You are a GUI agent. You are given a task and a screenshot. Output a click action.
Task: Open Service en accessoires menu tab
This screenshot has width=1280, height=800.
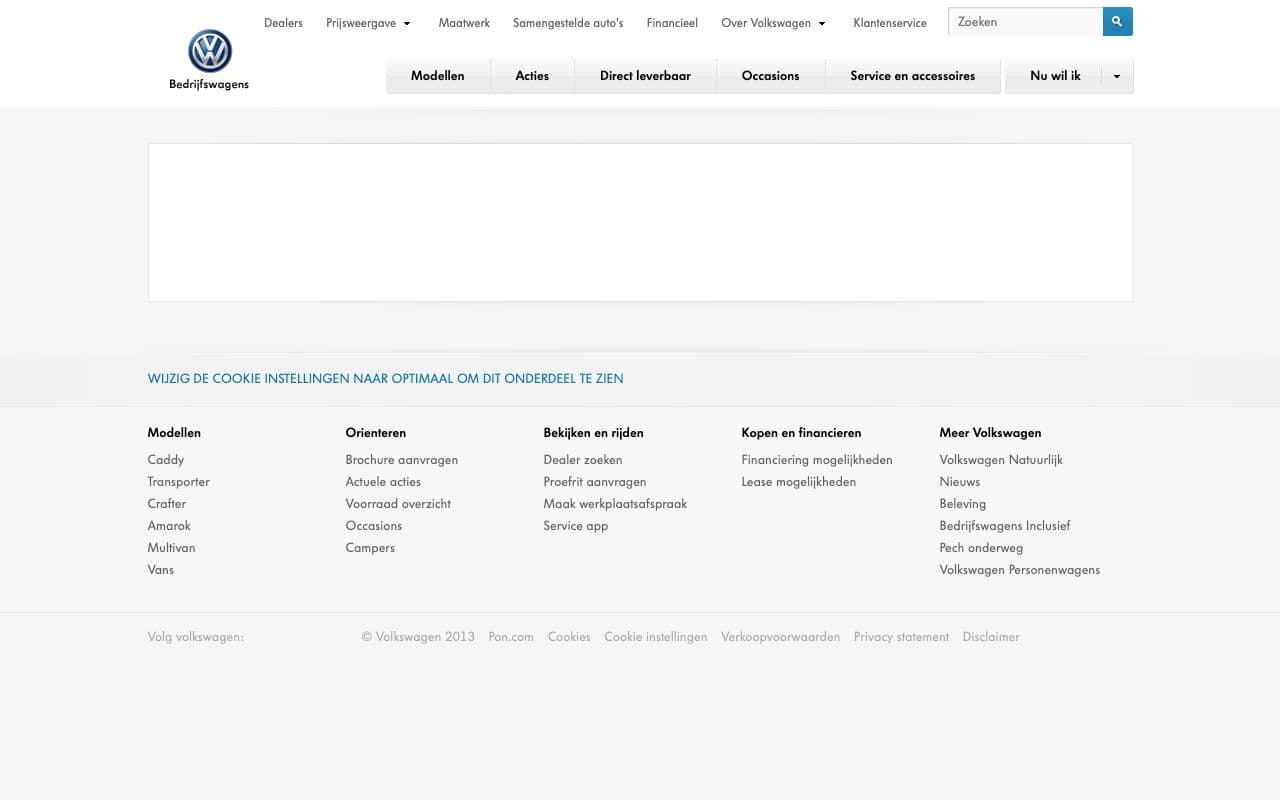click(x=913, y=76)
